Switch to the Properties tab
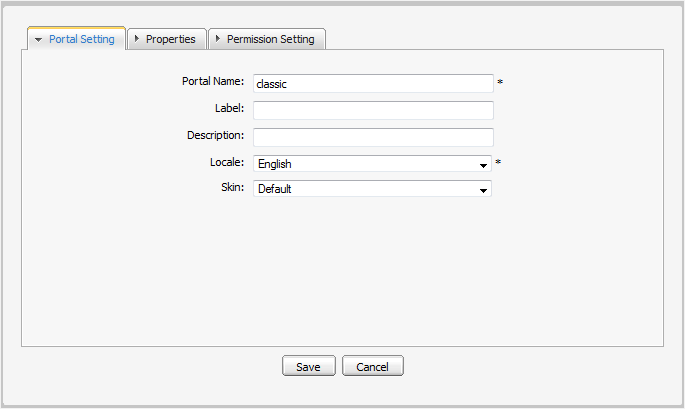This screenshot has width=685, height=409. click(170, 39)
